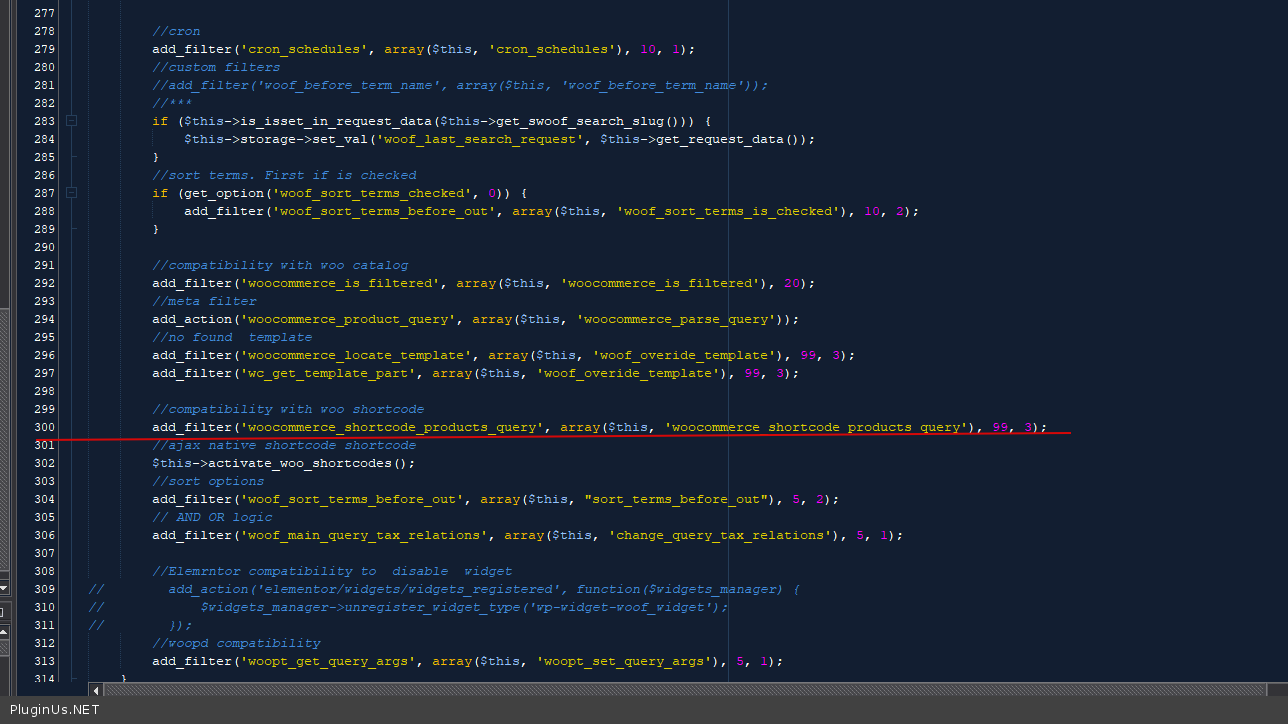Image resolution: width=1288 pixels, height=724 pixels.
Task: Click the PluginUs.NET label in the bottom bar
Action: [x=55, y=710]
